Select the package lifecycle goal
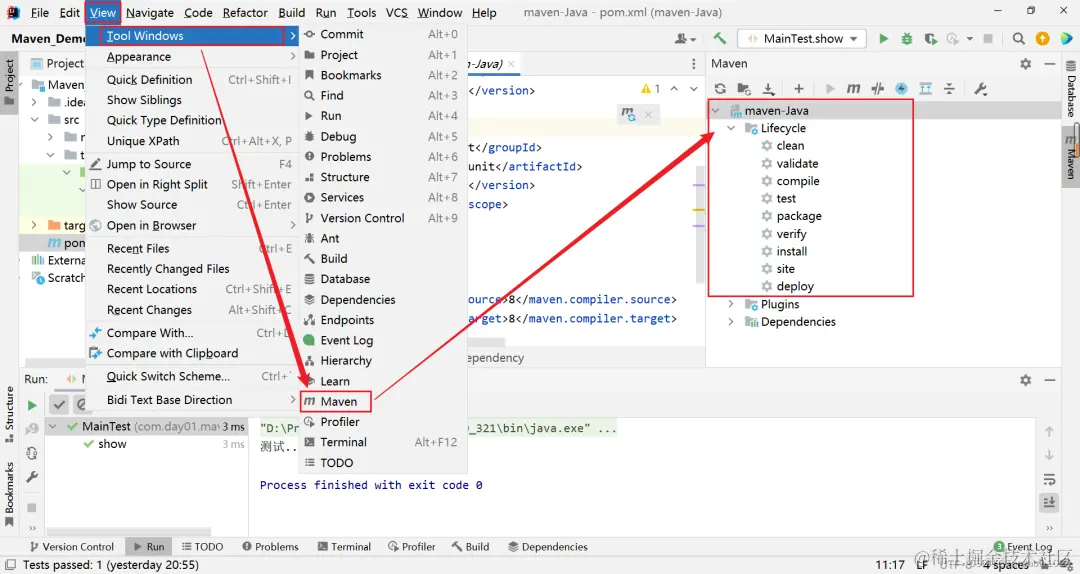 point(799,216)
